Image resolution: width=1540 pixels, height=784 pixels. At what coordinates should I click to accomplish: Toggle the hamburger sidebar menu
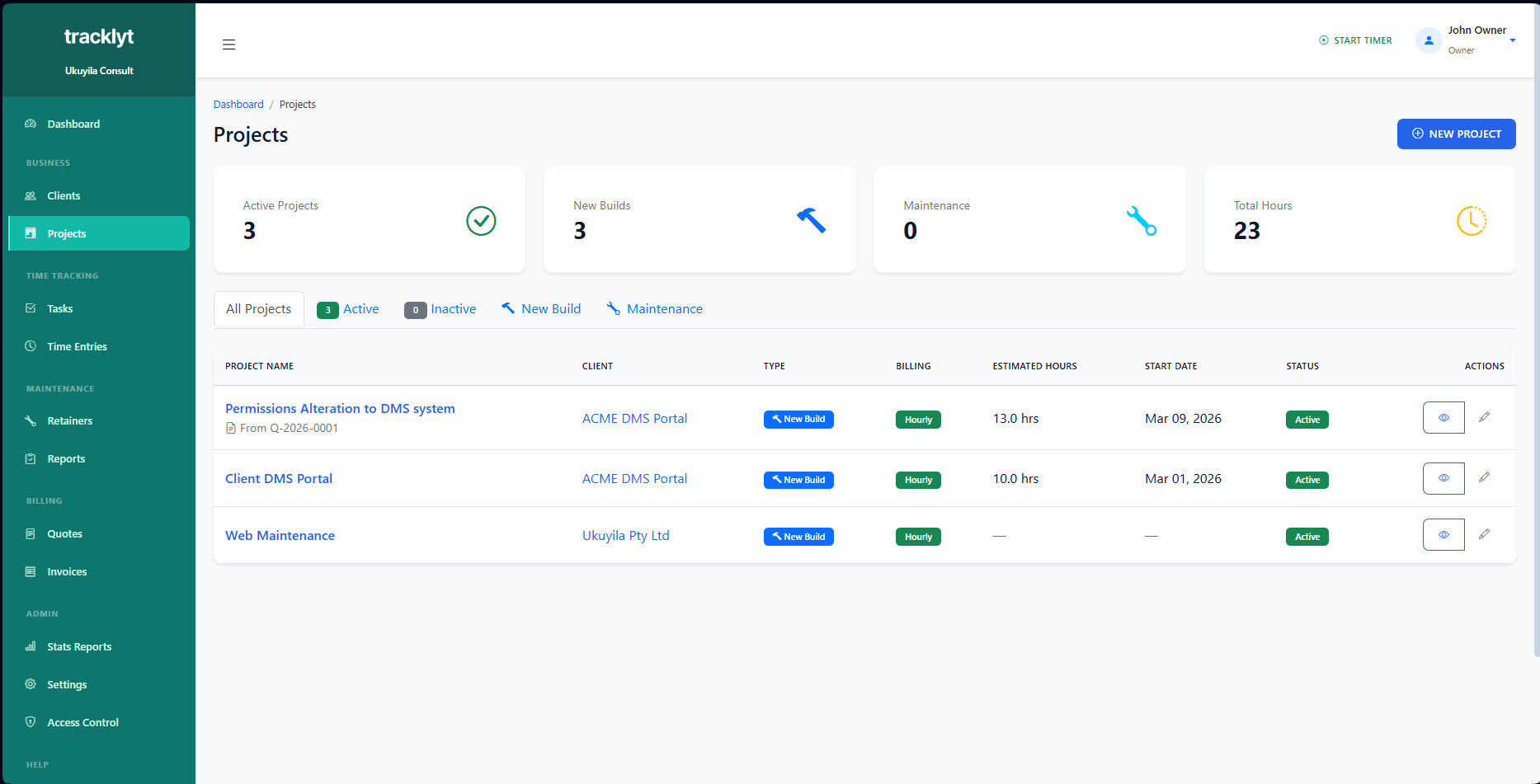click(228, 45)
